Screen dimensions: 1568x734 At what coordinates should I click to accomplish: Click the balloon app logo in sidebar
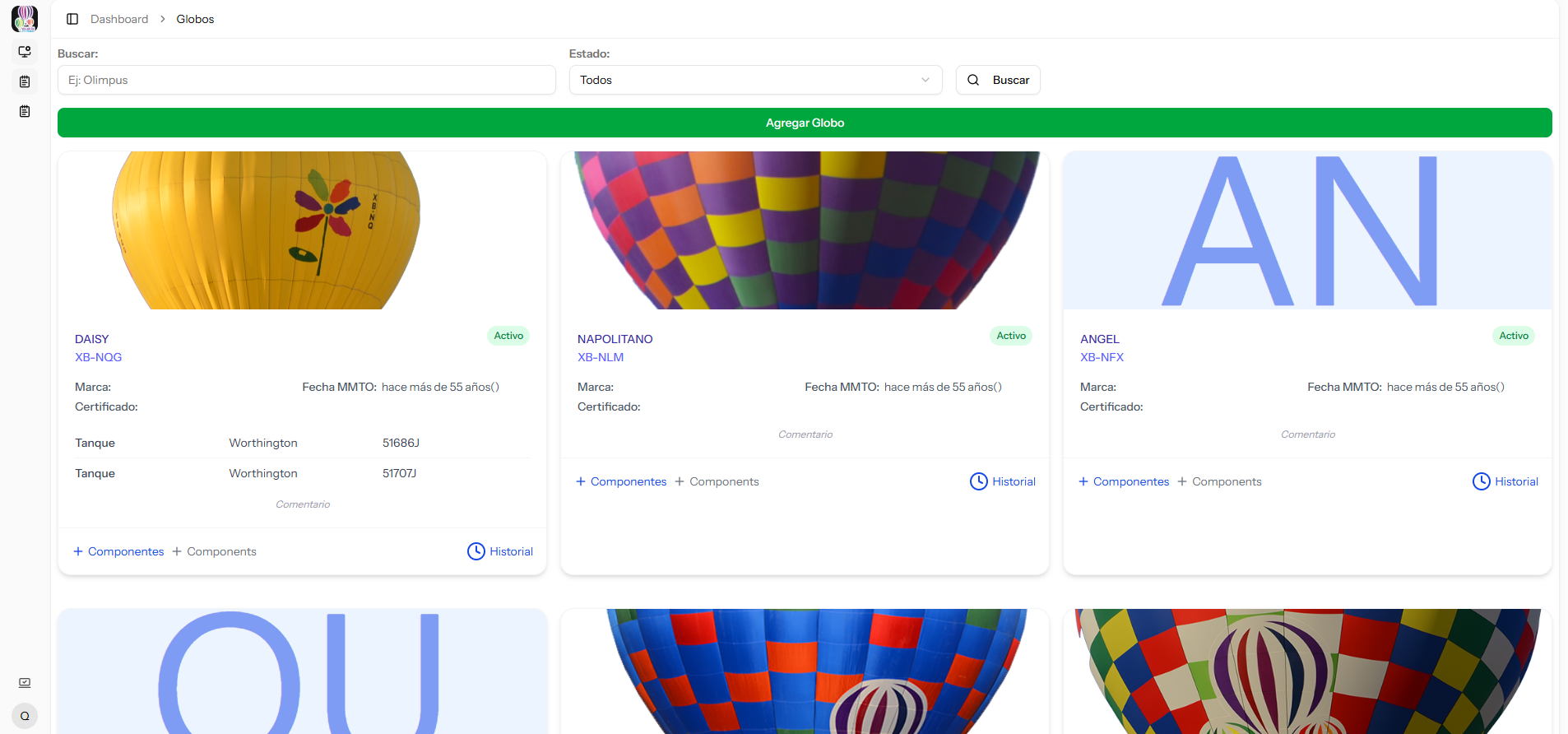point(25,18)
